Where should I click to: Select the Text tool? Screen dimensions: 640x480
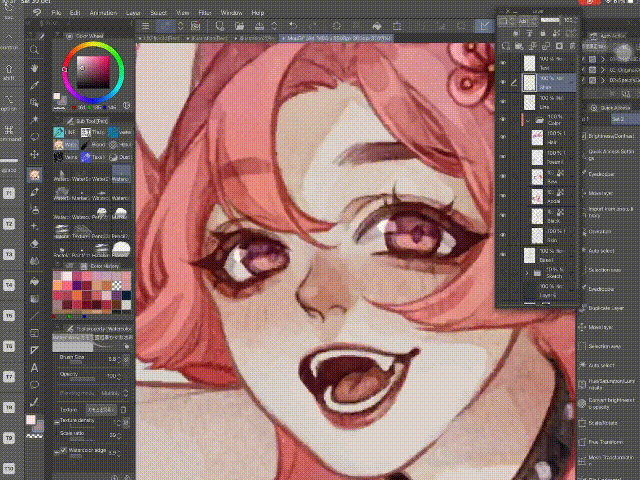pyautogui.click(x=35, y=368)
